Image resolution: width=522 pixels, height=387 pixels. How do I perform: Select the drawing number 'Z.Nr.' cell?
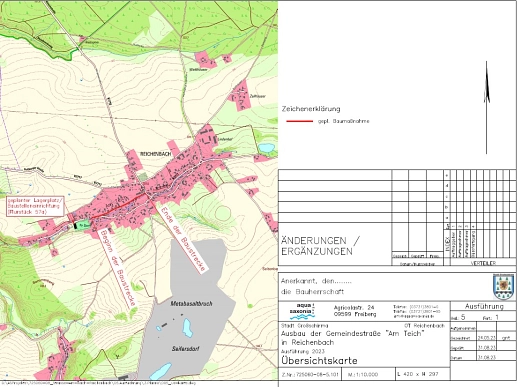310,374
